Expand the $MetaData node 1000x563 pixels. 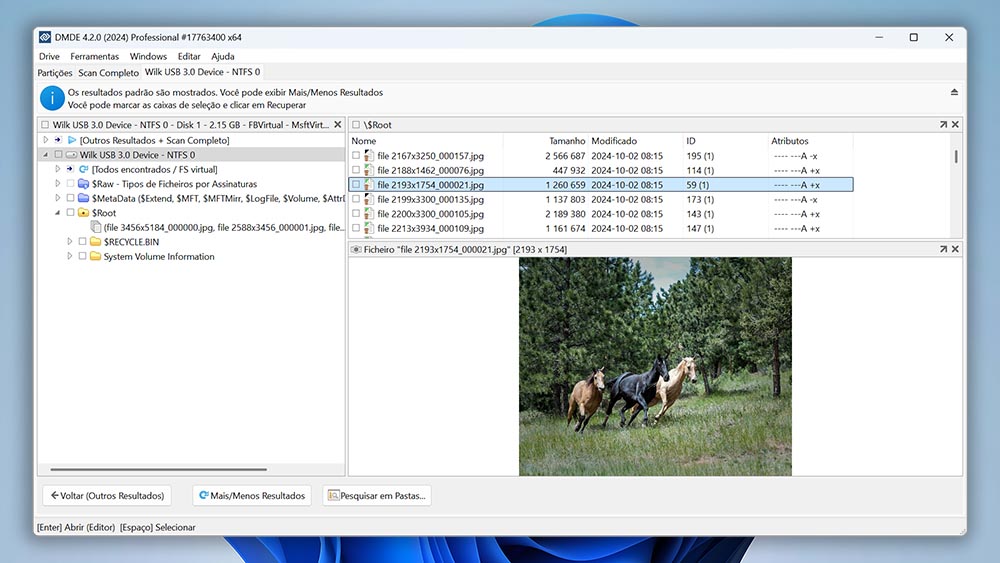click(x=57, y=198)
